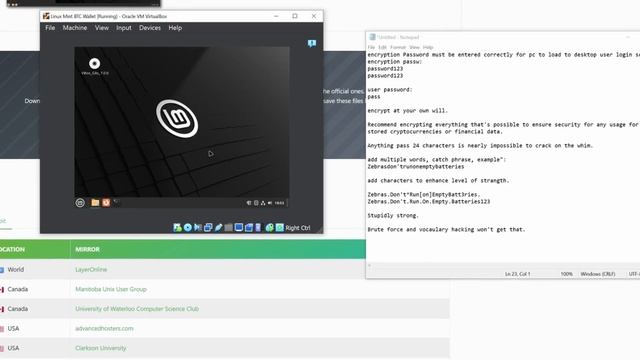
Task: Click 'Brute force' line in Notepad
Action: coord(446,229)
